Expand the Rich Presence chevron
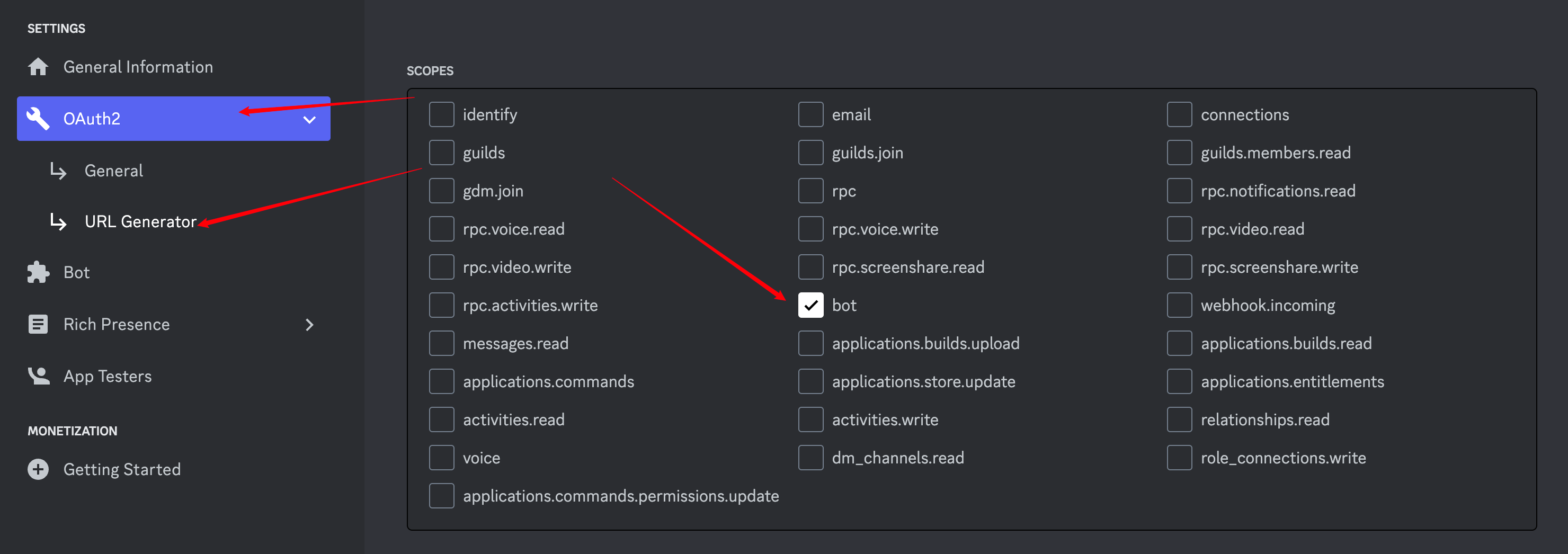Screen dimensions: 1568x554 tap(309, 325)
